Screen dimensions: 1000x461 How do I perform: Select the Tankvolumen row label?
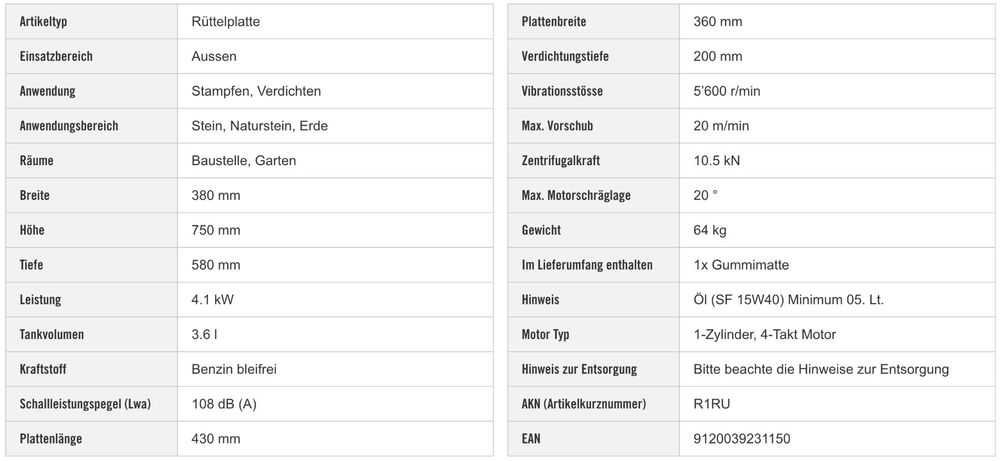click(52, 335)
